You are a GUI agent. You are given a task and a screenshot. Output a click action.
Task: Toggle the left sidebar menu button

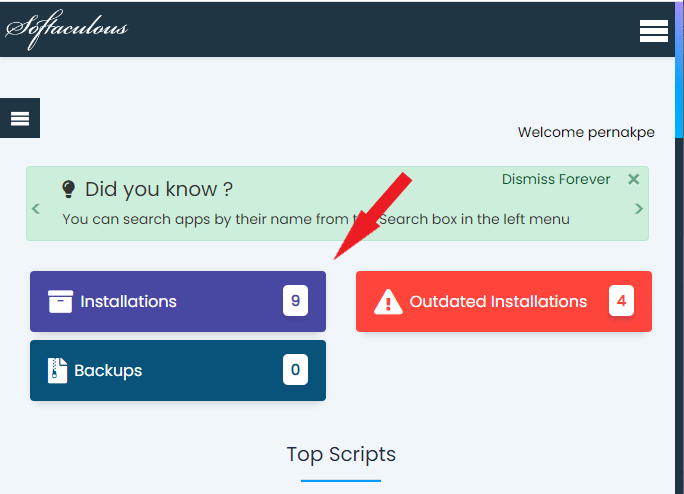click(20, 119)
